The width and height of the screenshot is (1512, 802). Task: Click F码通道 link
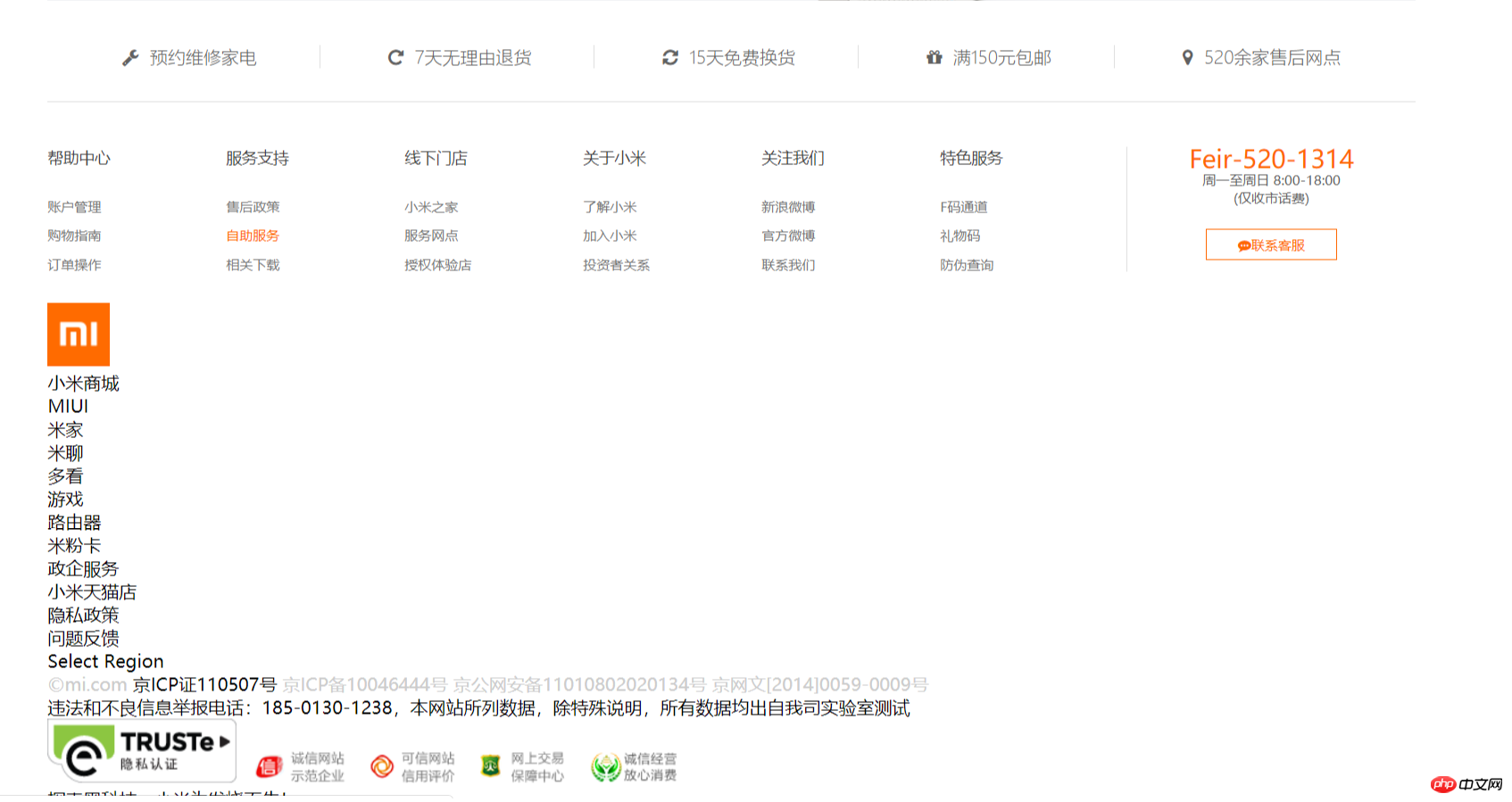click(x=963, y=207)
